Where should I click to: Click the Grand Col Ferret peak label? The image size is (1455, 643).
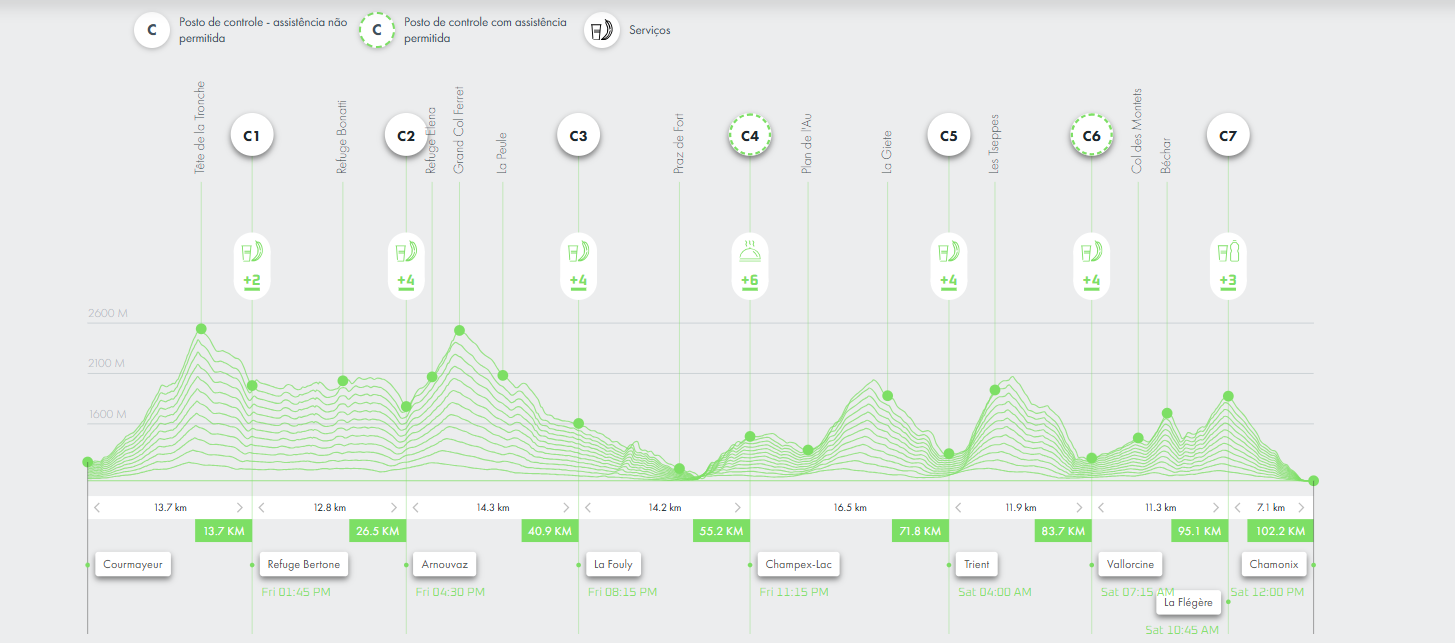[459, 130]
